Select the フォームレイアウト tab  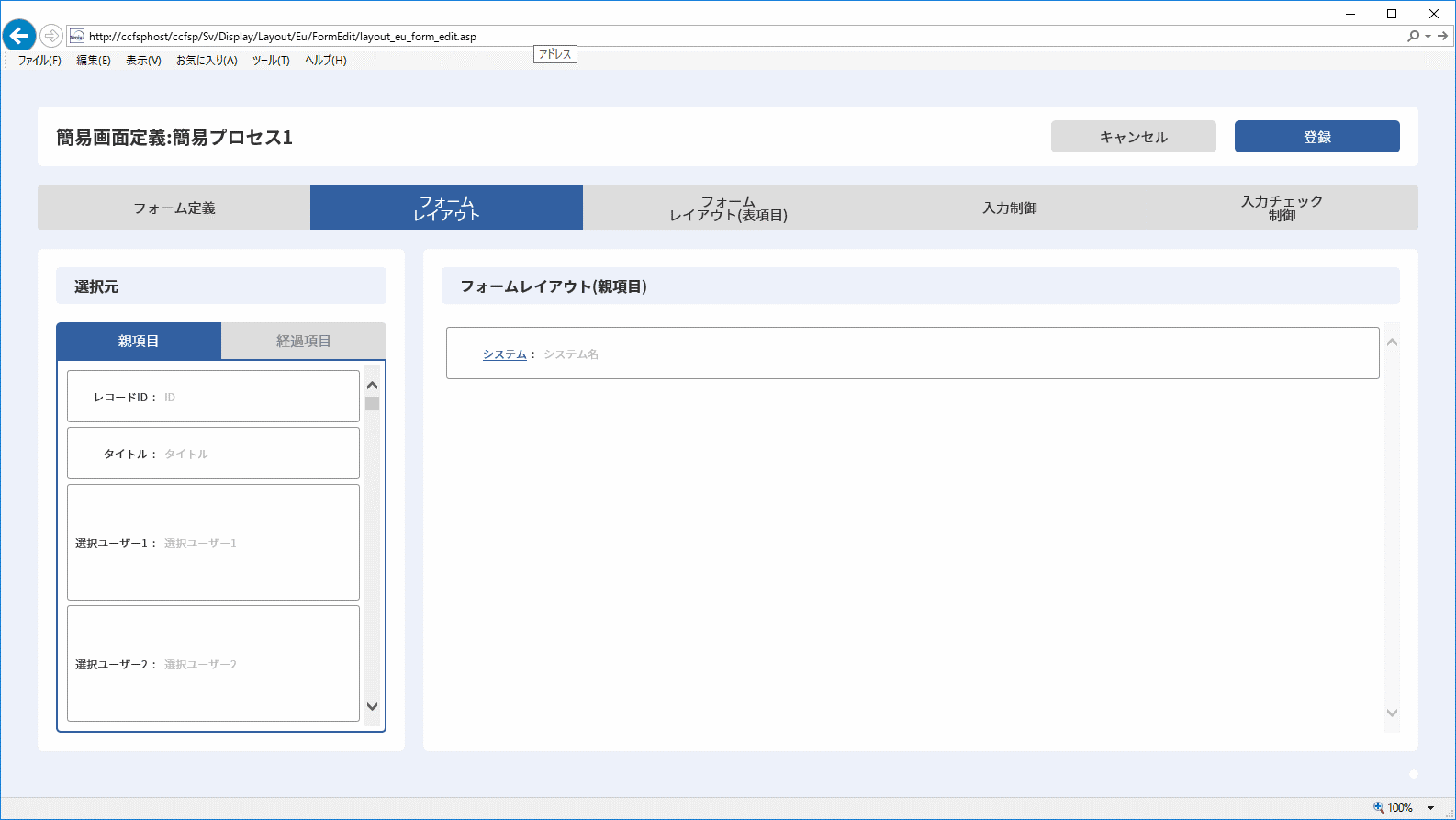(446, 208)
